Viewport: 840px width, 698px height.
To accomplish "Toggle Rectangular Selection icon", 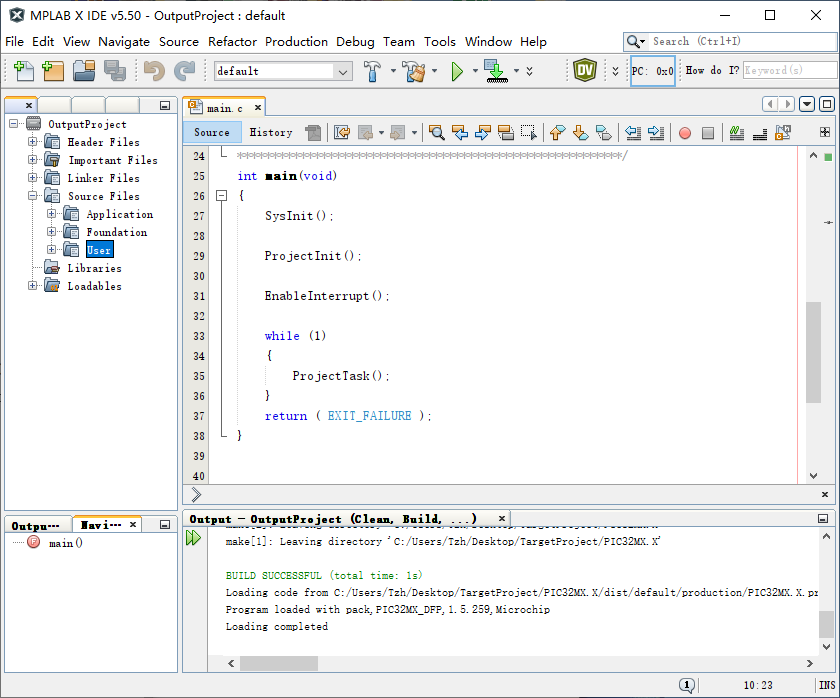I will [x=529, y=132].
